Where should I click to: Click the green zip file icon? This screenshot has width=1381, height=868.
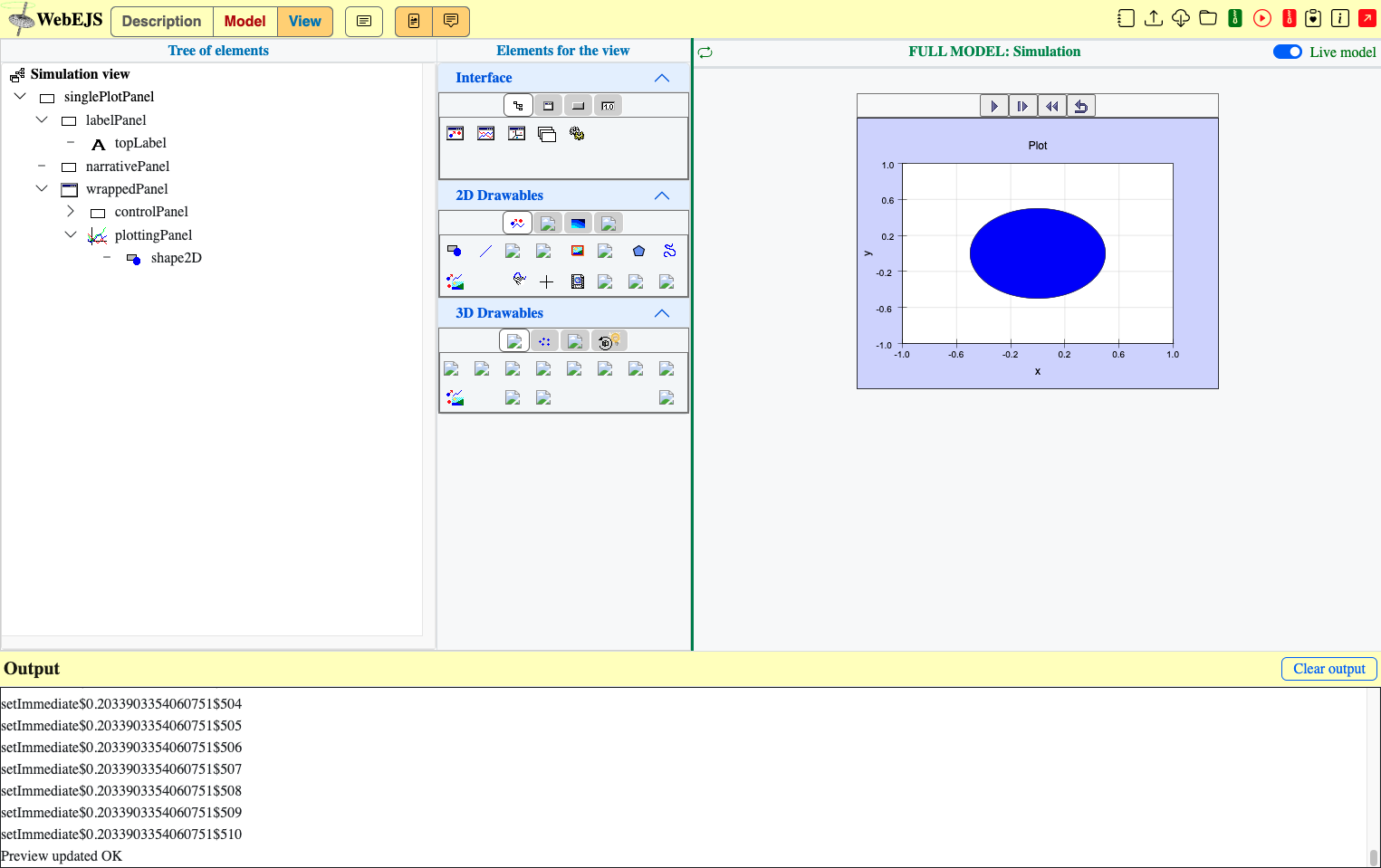coord(1234,18)
